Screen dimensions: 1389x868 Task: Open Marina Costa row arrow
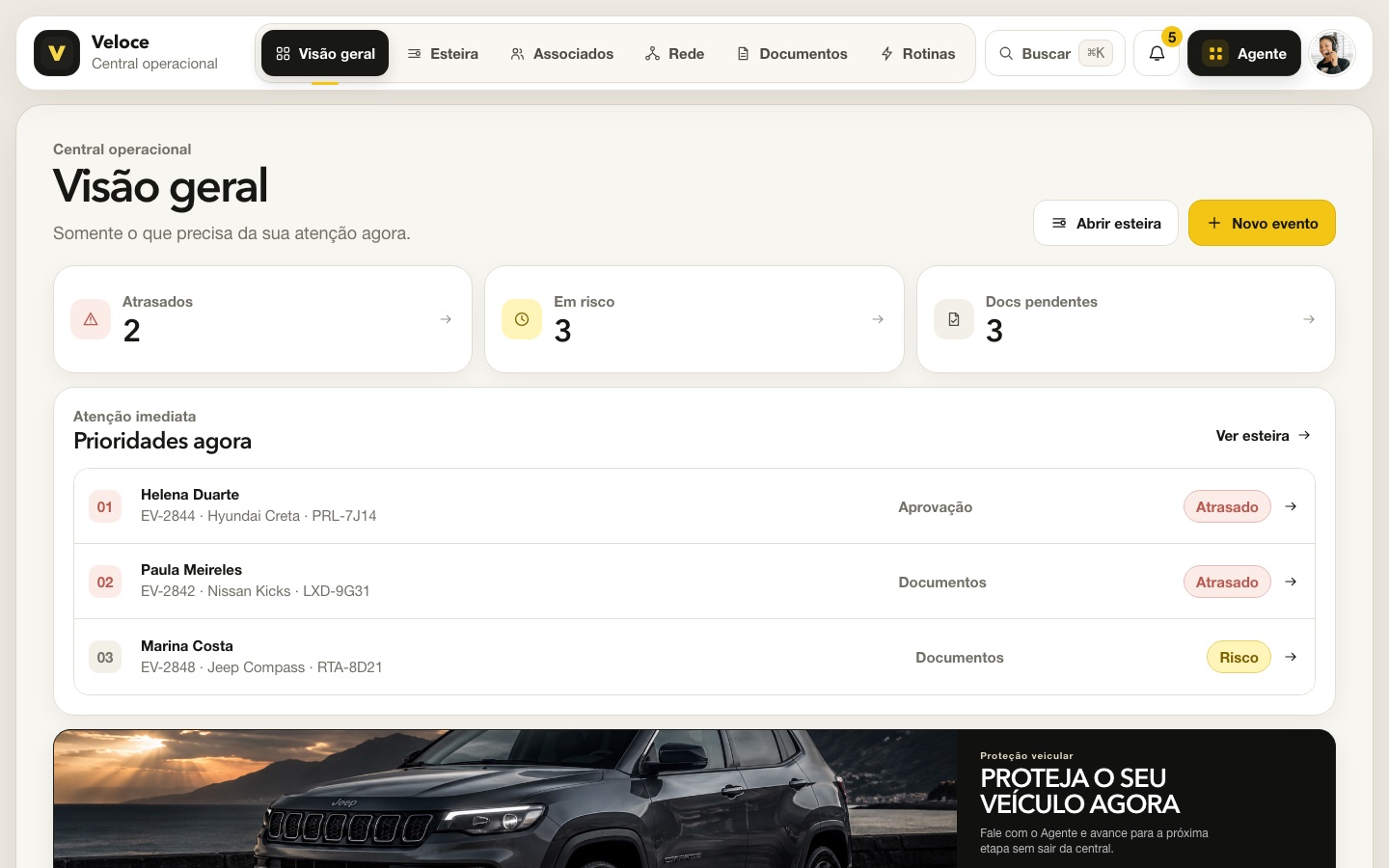coord(1291,657)
